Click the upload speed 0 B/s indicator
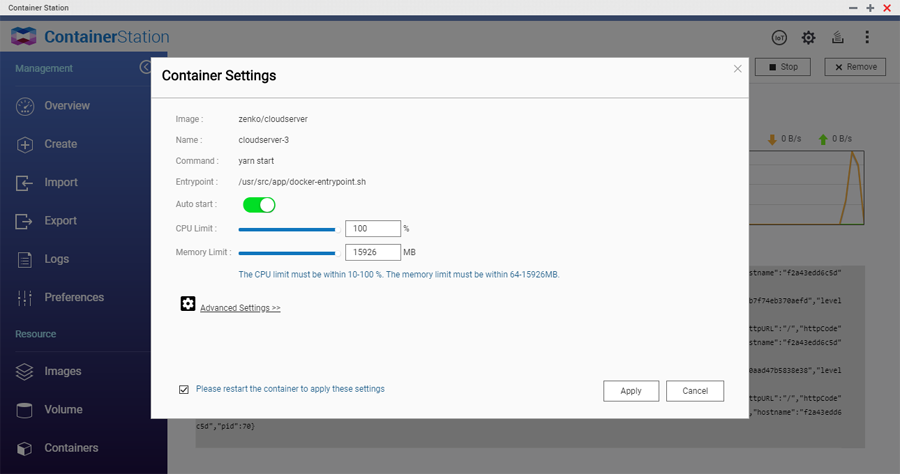The image size is (900, 474). 835,139
